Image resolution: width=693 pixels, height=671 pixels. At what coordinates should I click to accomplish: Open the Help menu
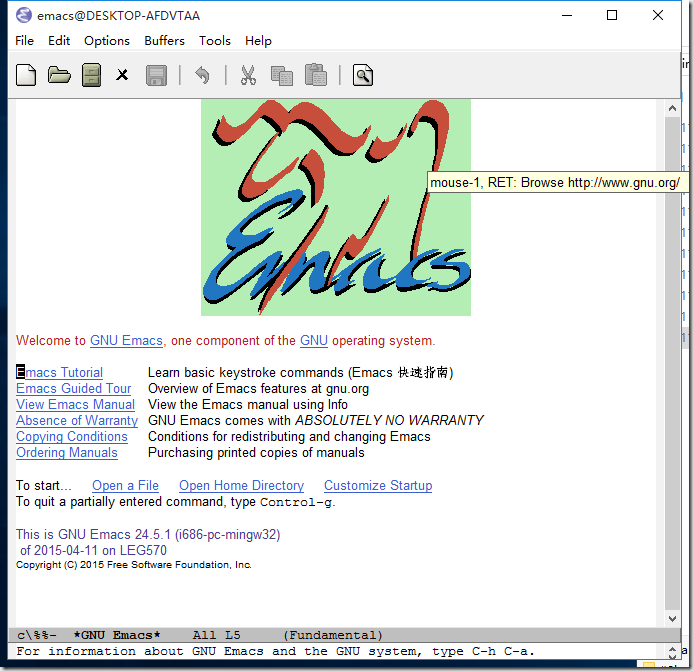coord(258,41)
